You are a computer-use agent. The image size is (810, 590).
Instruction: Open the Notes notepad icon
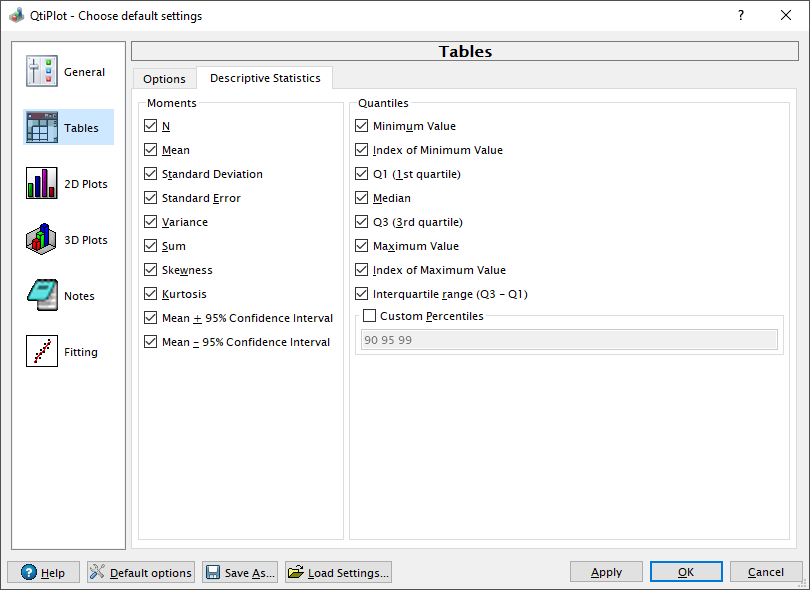click(42, 295)
